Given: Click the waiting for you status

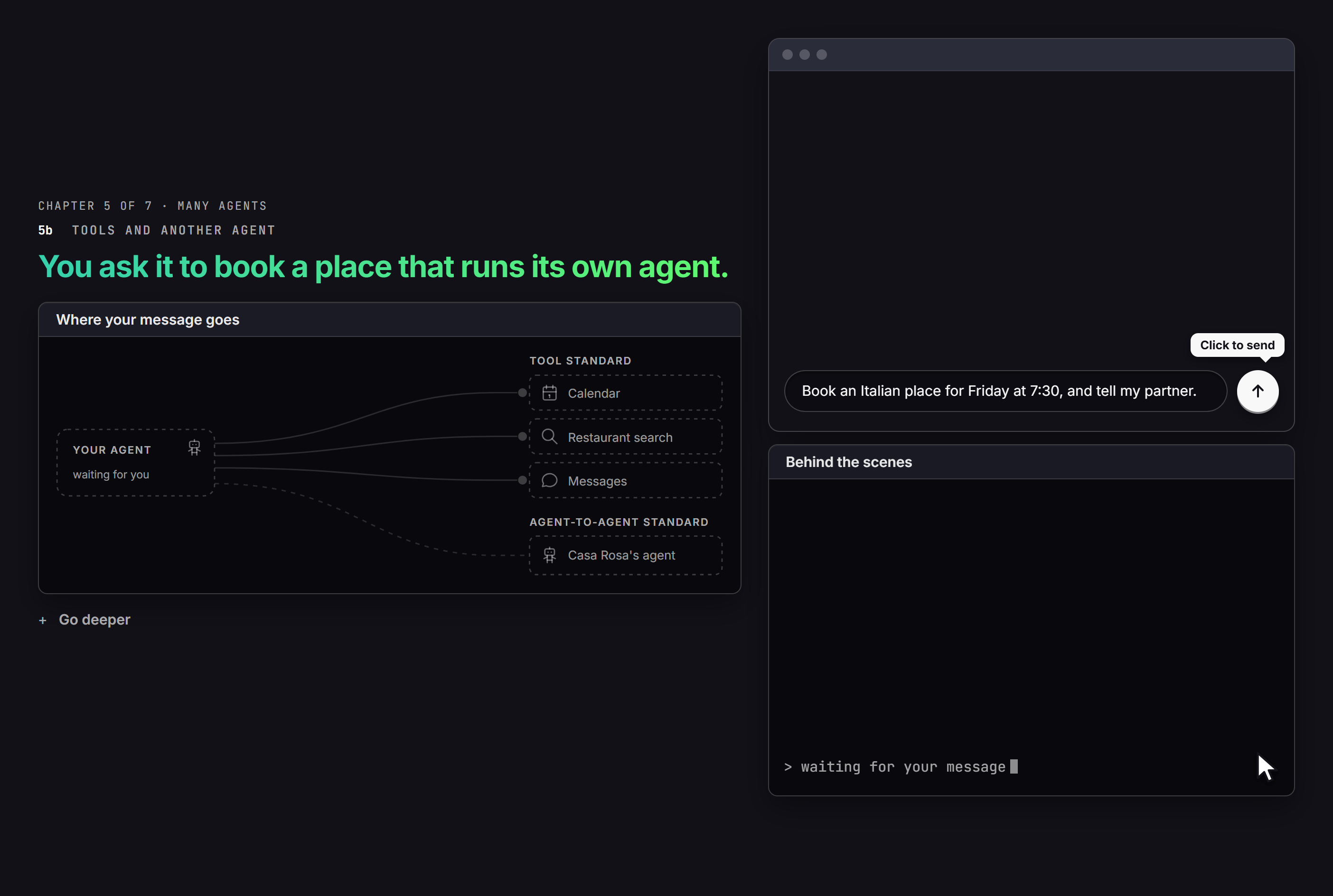Looking at the screenshot, I should [111, 474].
